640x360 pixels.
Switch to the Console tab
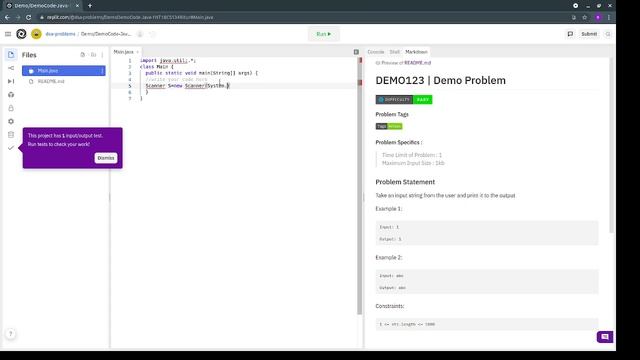(x=376, y=52)
